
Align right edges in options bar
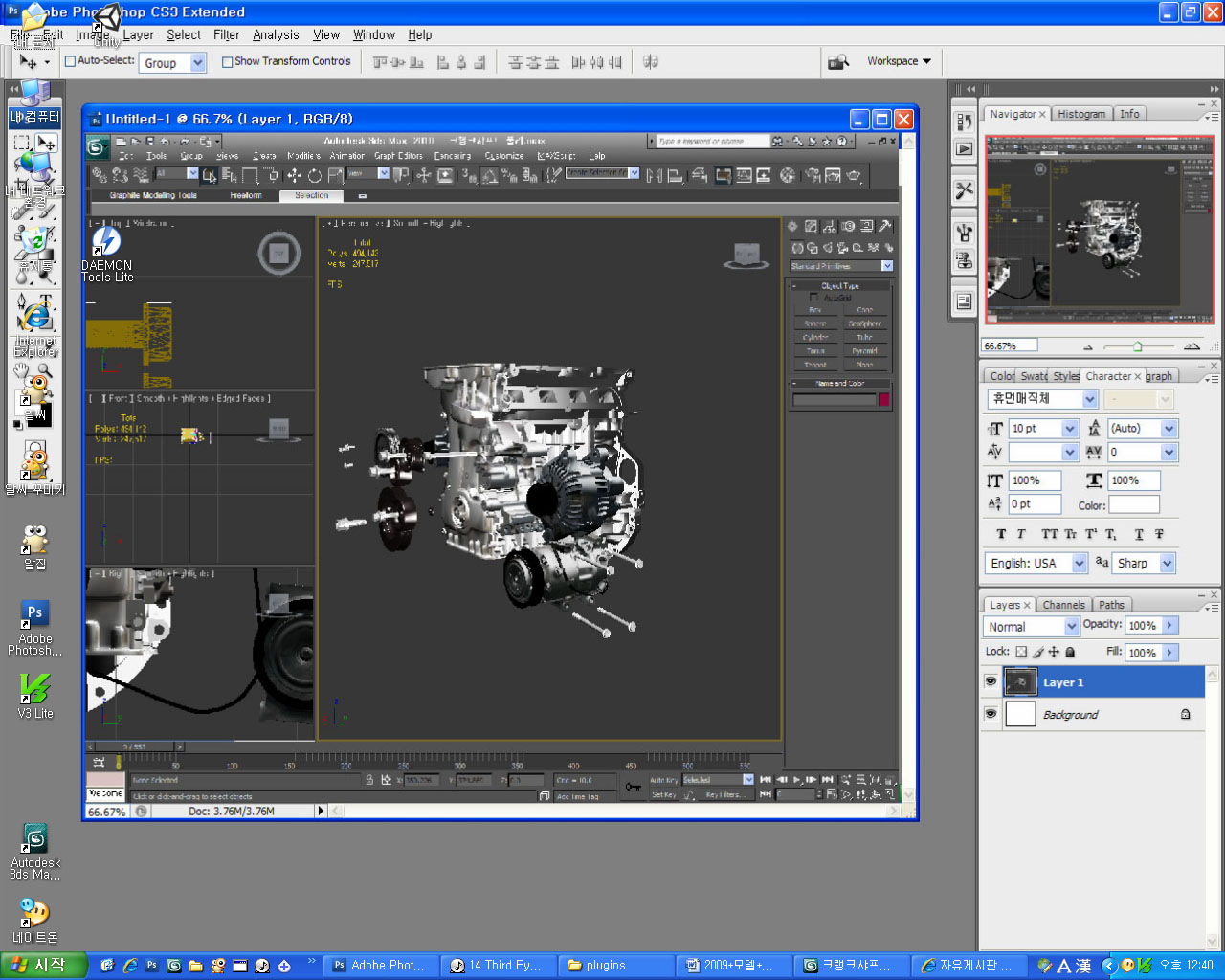click(x=479, y=62)
